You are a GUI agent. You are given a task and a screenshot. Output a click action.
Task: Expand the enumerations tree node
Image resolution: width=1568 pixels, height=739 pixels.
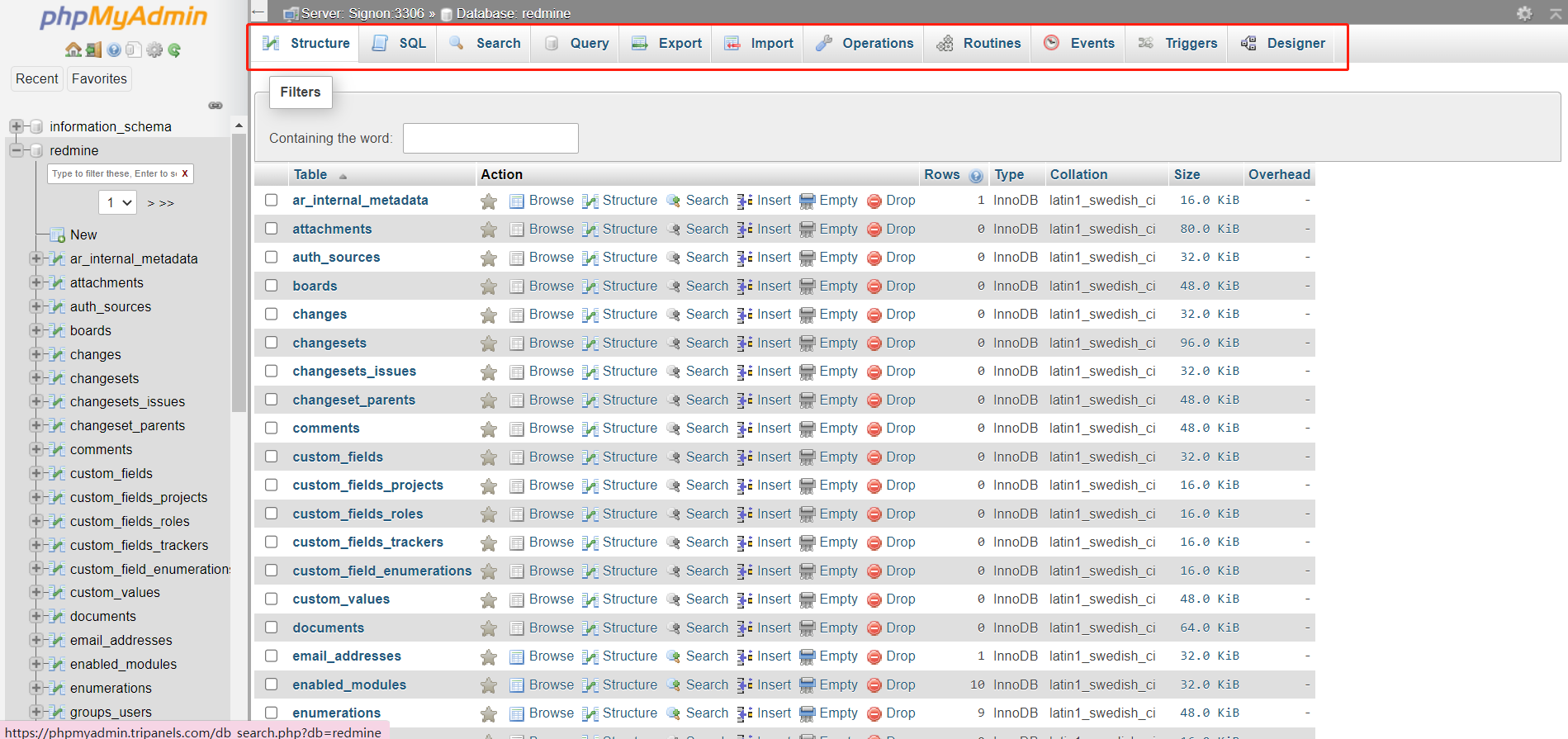tap(36, 688)
